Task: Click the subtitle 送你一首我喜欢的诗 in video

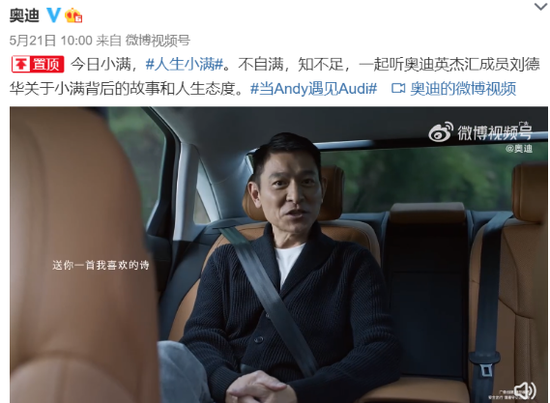Action: pos(101,265)
